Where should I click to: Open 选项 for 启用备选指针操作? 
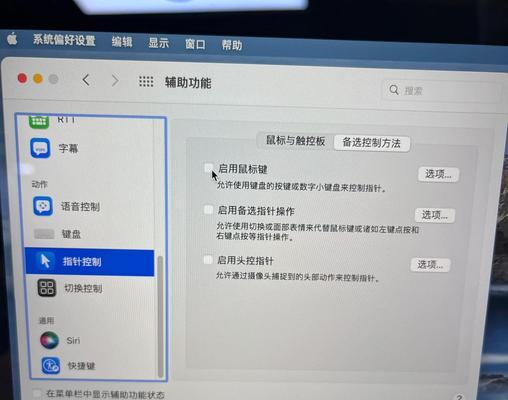click(x=435, y=215)
